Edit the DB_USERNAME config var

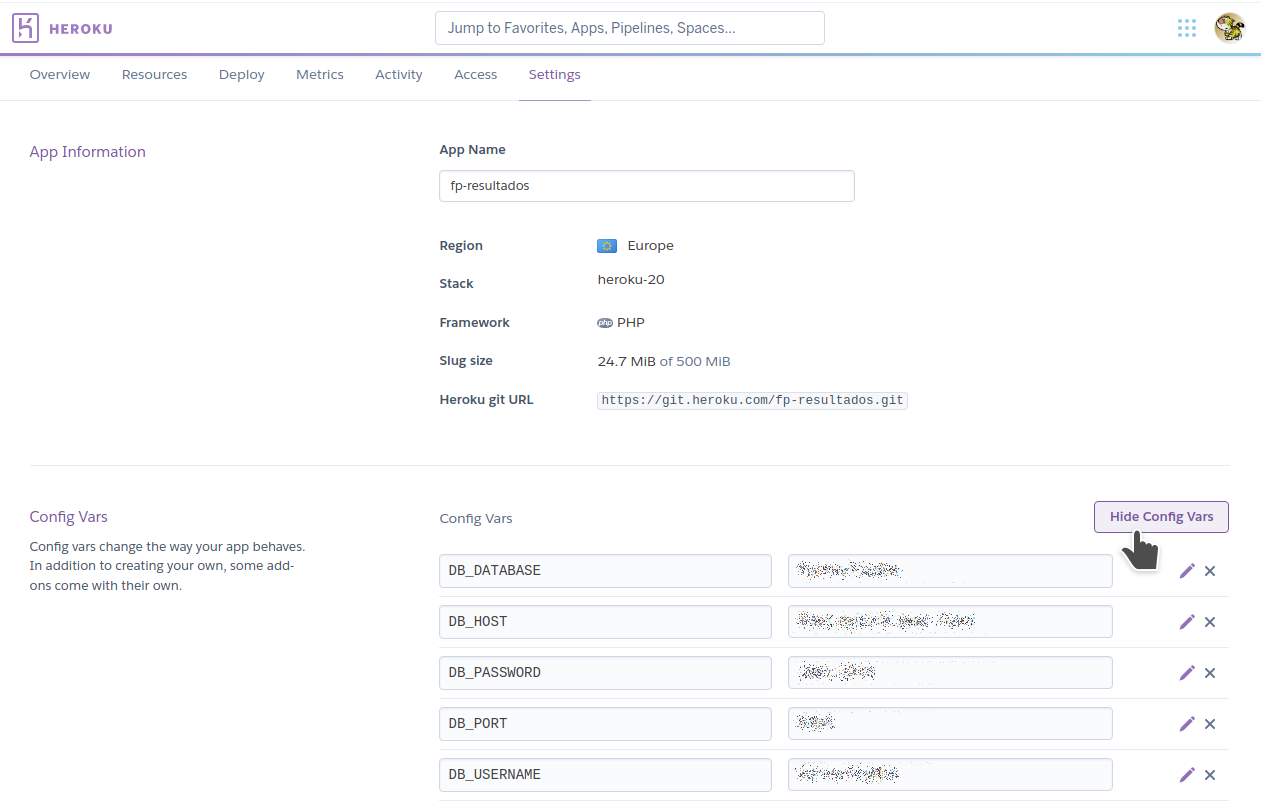tap(1187, 775)
